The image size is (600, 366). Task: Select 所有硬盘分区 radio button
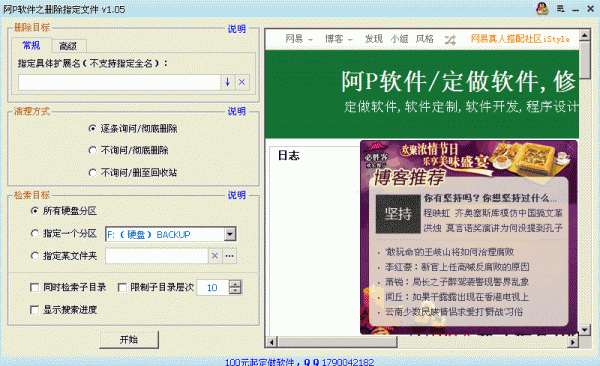point(64,211)
